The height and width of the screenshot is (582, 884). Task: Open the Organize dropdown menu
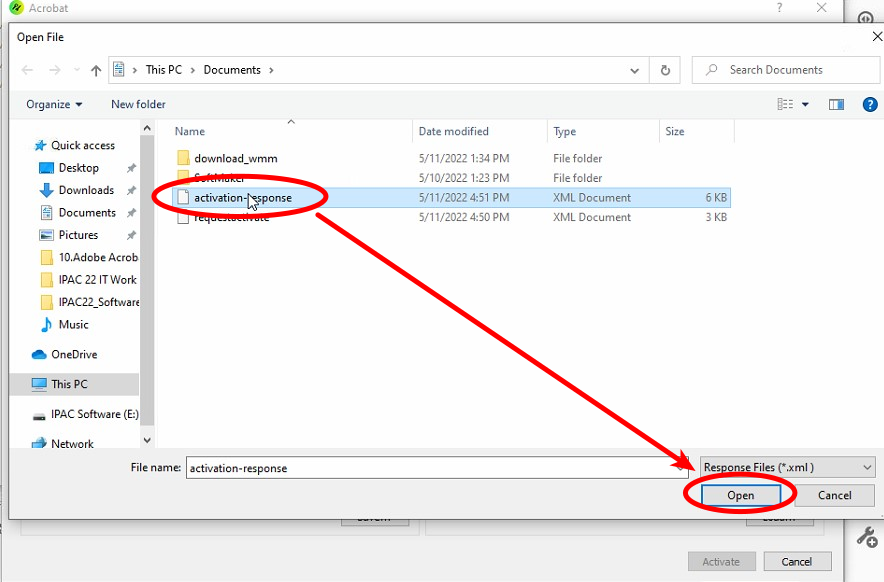coord(54,104)
